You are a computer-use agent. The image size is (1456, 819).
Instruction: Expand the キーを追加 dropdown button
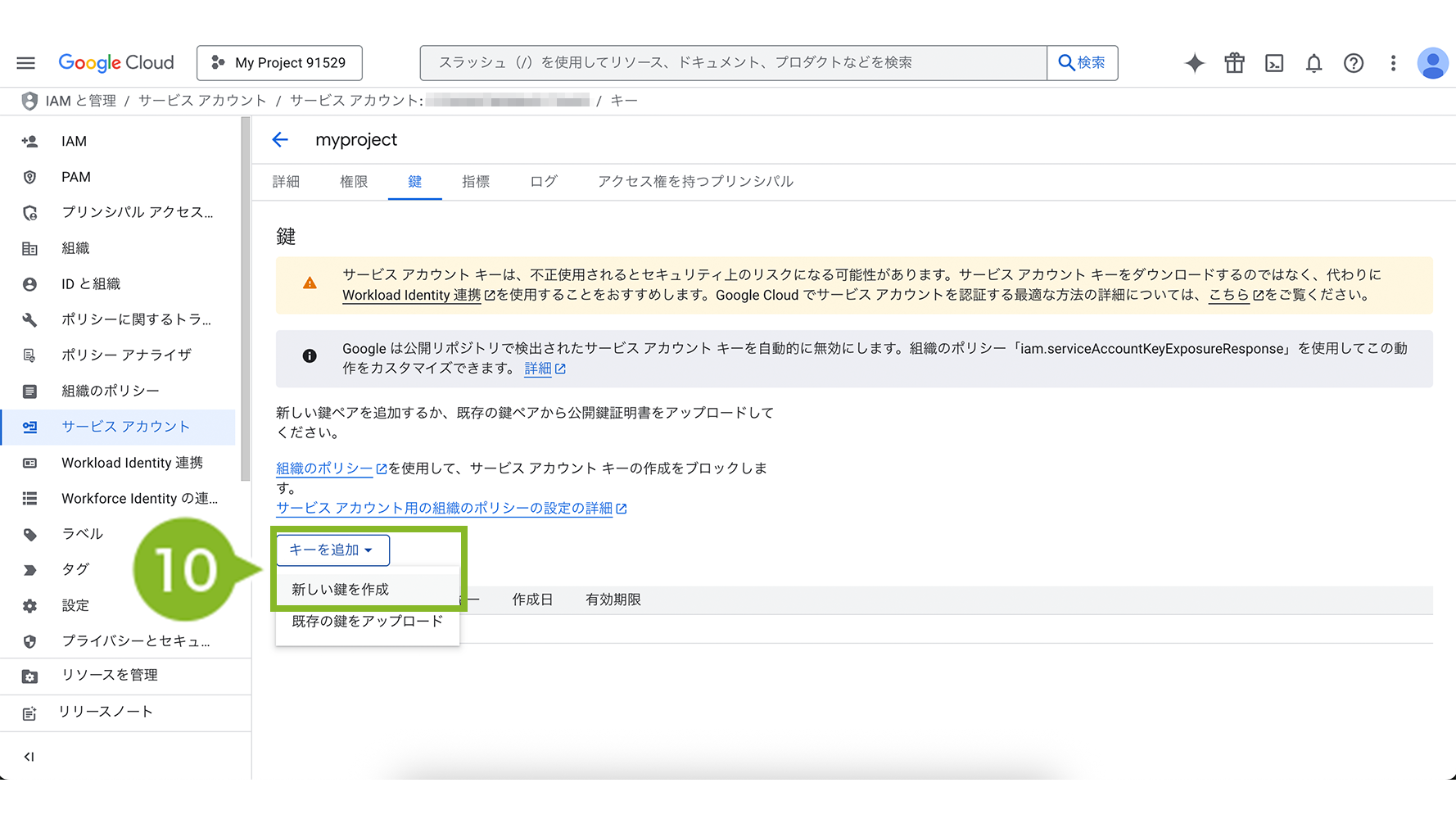tap(332, 550)
